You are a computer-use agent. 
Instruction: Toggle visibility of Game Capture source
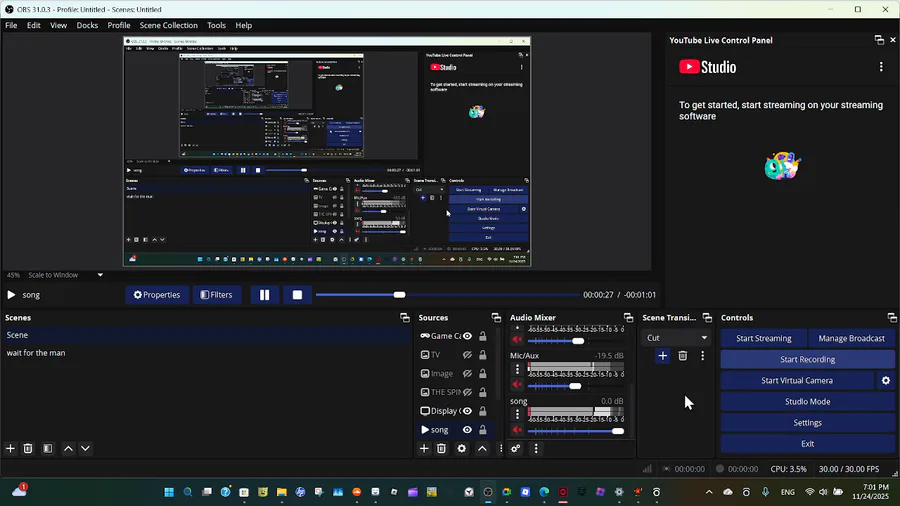(467, 336)
